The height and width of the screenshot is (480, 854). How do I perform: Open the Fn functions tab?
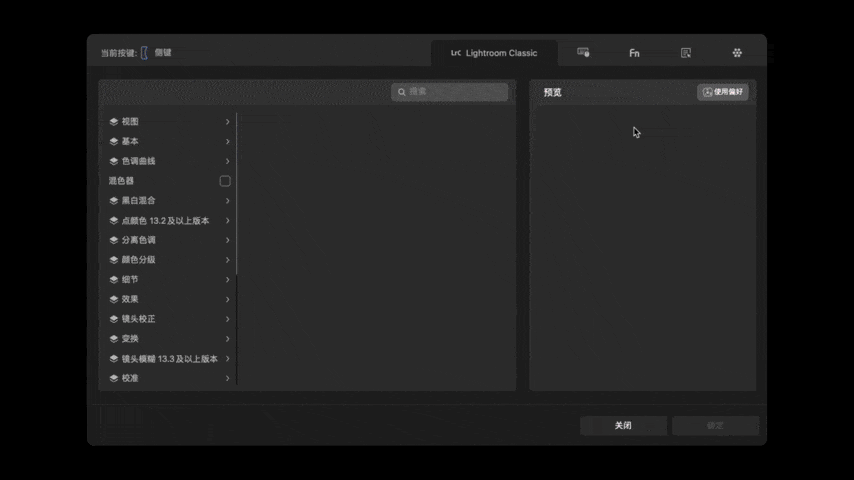point(635,53)
